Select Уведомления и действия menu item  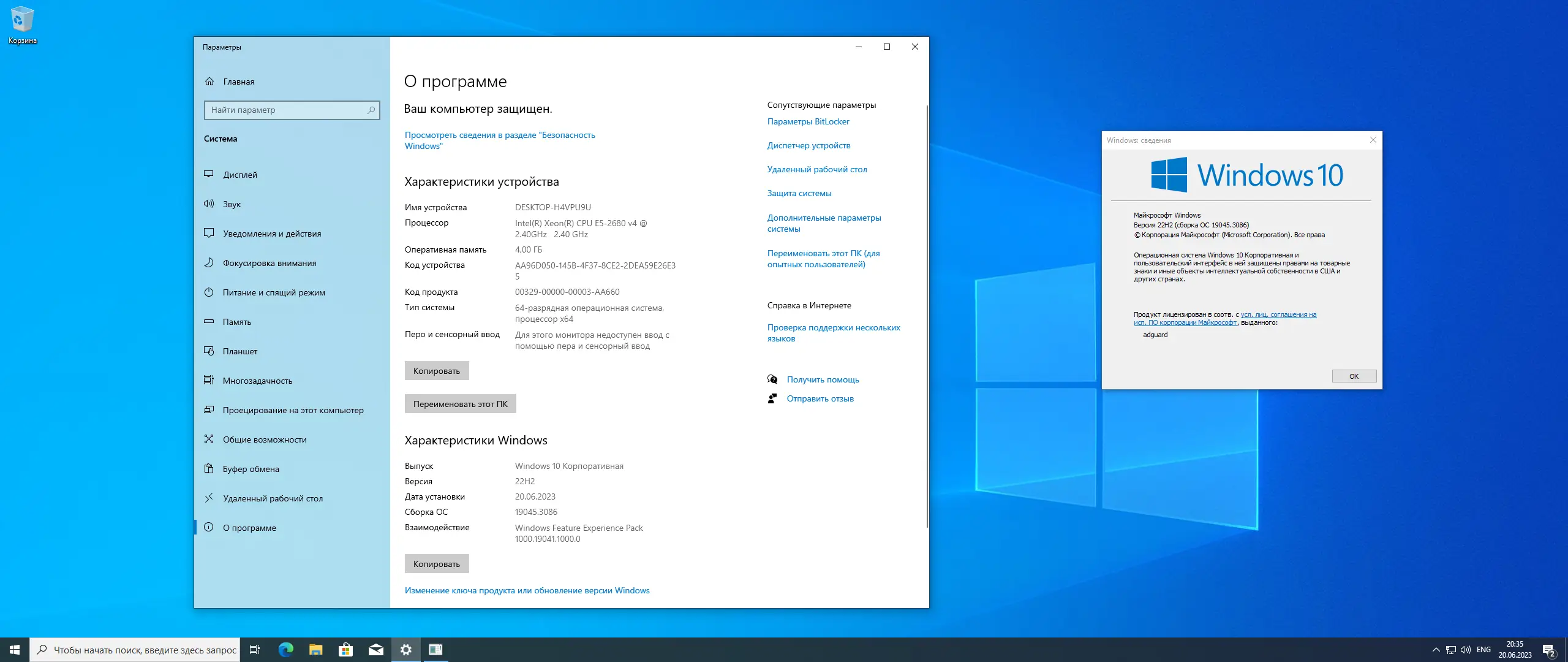(x=271, y=234)
